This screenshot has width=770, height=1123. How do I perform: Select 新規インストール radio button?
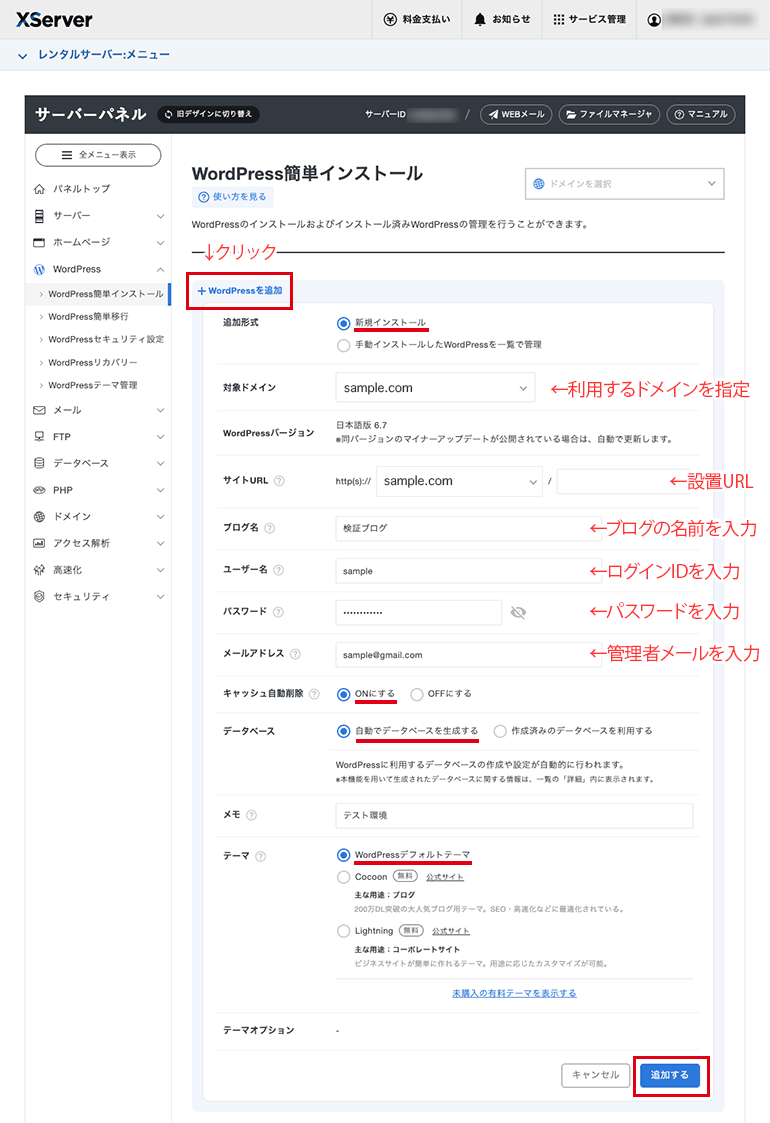[343, 323]
